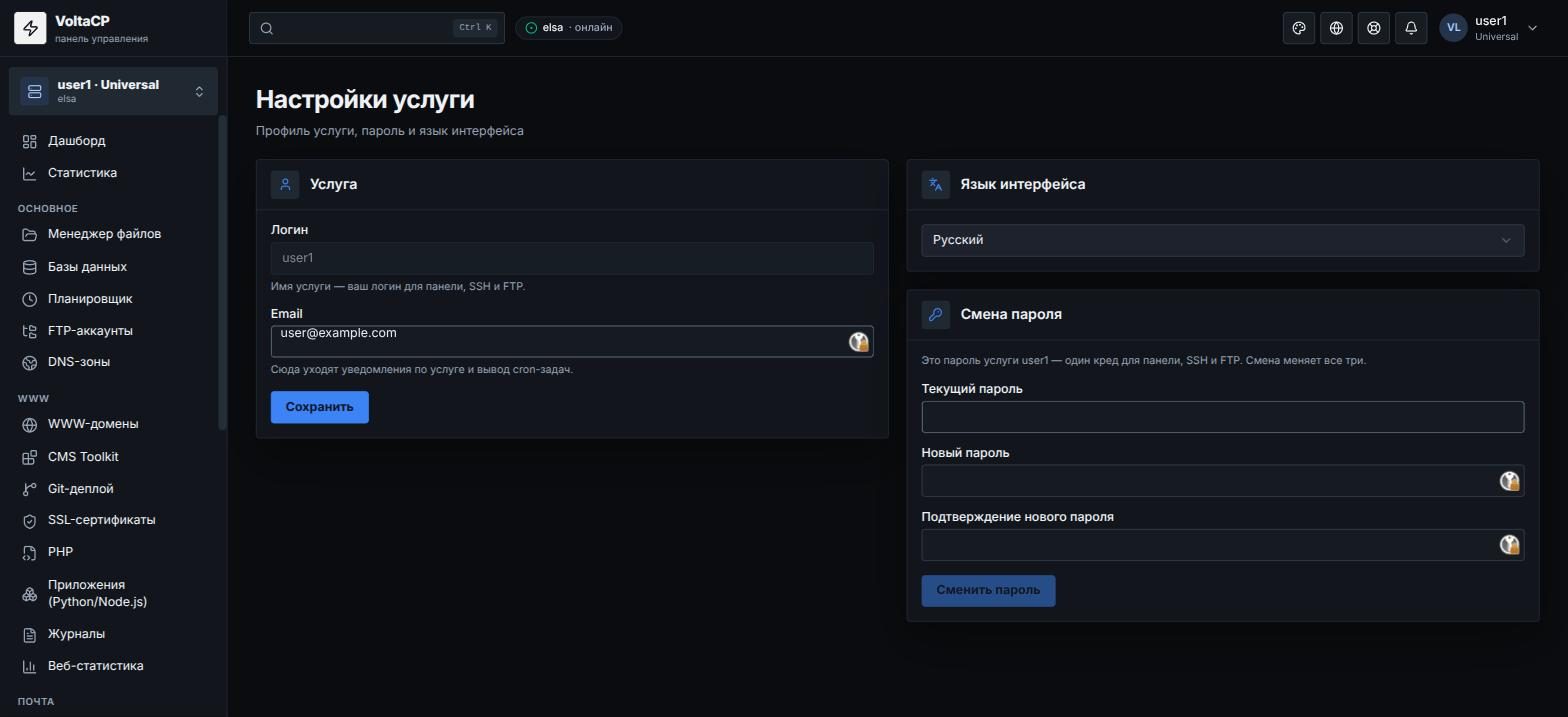Open the lifebuoy support icon
The width and height of the screenshot is (1568, 717).
click(x=1374, y=28)
